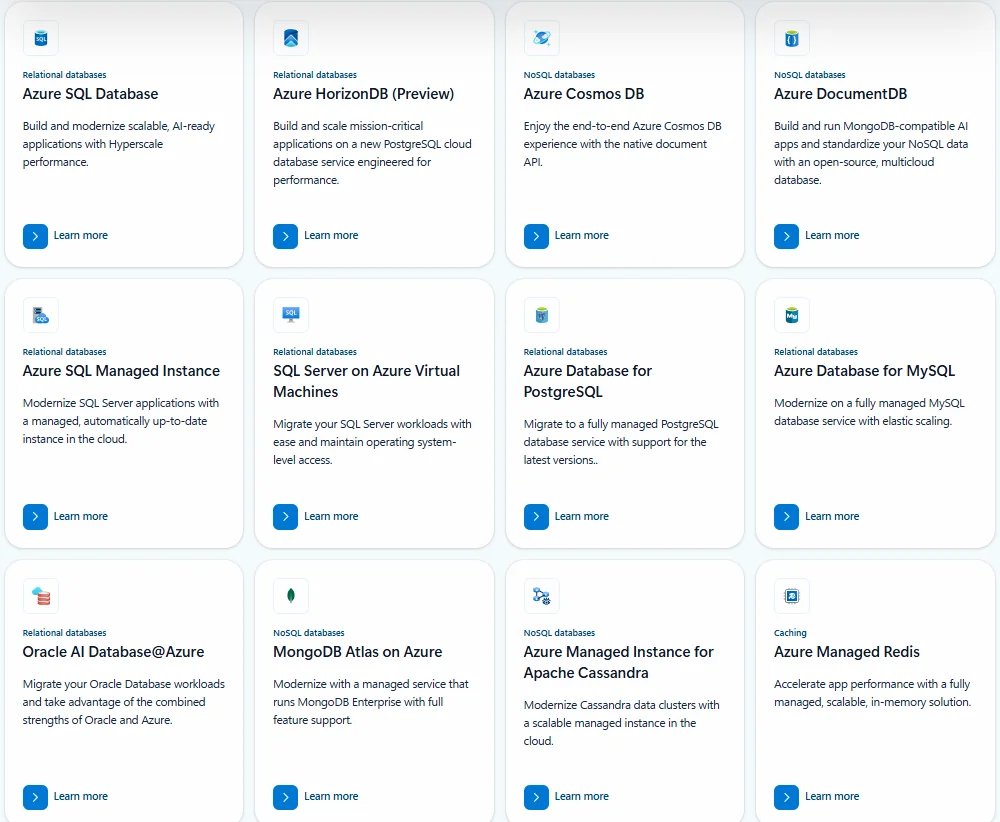Click arrow button for Azure Database for MySQL
This screenshot has width=1000, height=822.
[x=786, y=517]
